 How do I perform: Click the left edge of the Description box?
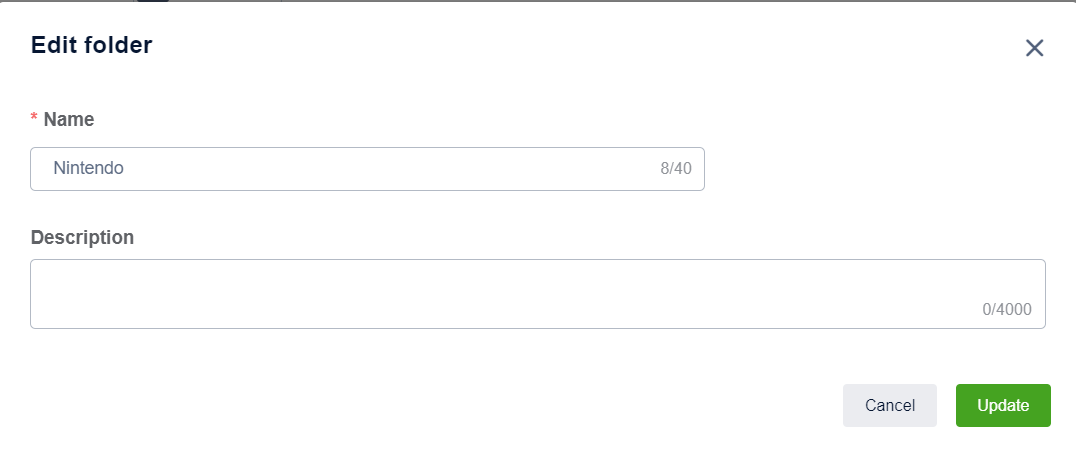point(40,294)
